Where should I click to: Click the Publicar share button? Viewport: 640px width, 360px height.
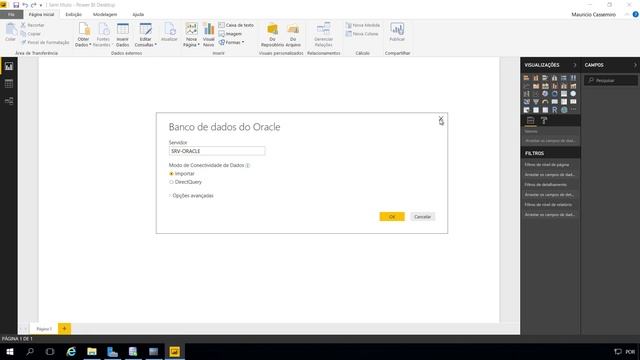[x=397, y=32]
